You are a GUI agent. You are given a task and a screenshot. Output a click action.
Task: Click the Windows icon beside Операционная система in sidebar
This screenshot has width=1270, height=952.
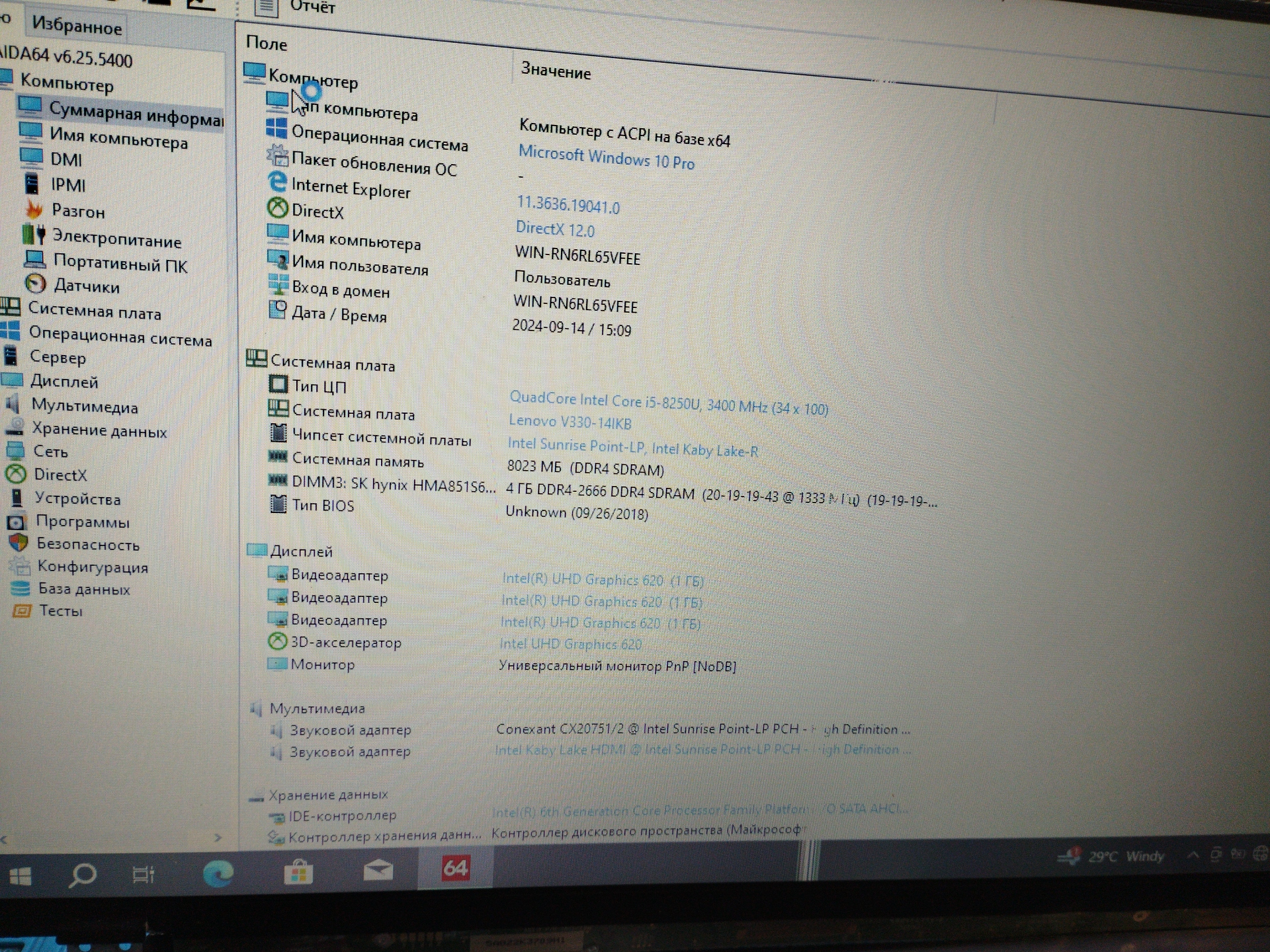tap(10, 331)
